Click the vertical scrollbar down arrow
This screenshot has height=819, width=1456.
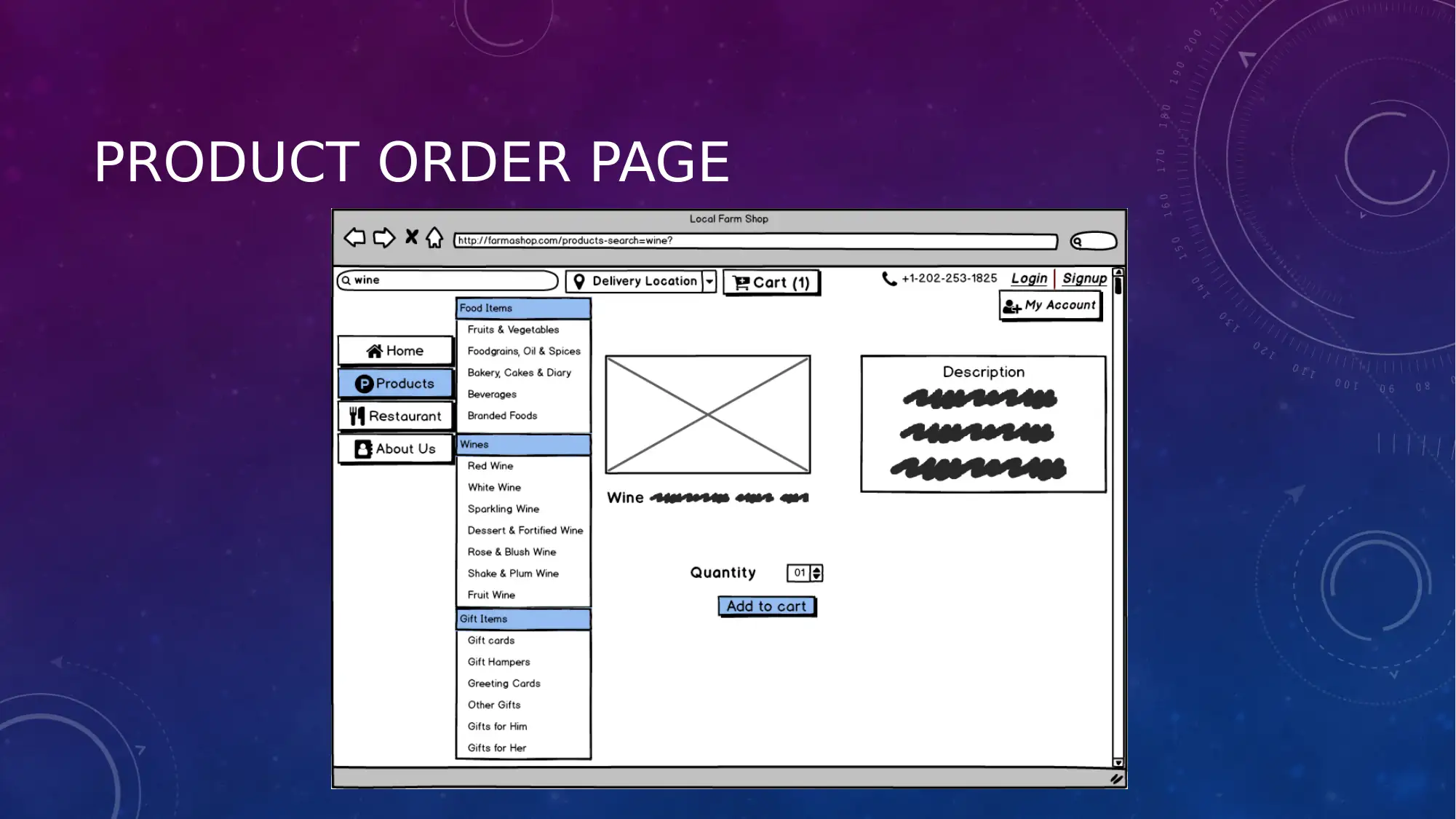click(x=1118, y=763)
